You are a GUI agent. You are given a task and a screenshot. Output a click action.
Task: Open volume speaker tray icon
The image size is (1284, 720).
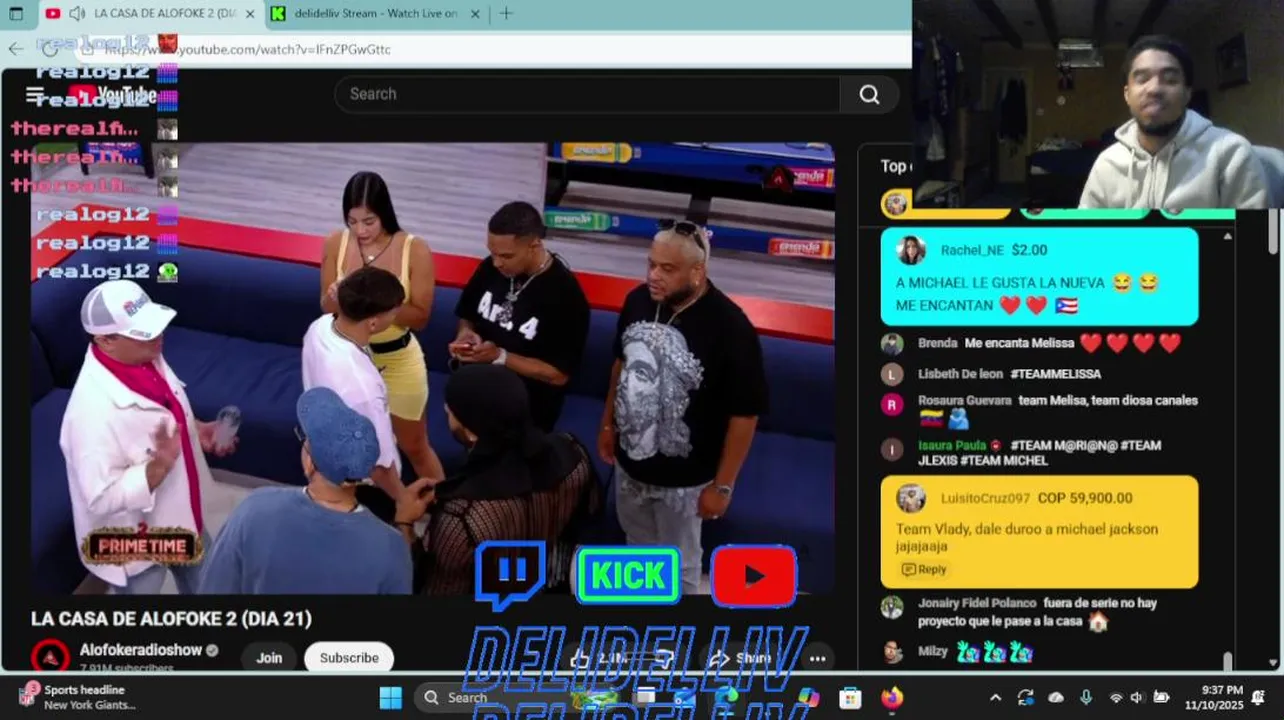[1137, 697]
